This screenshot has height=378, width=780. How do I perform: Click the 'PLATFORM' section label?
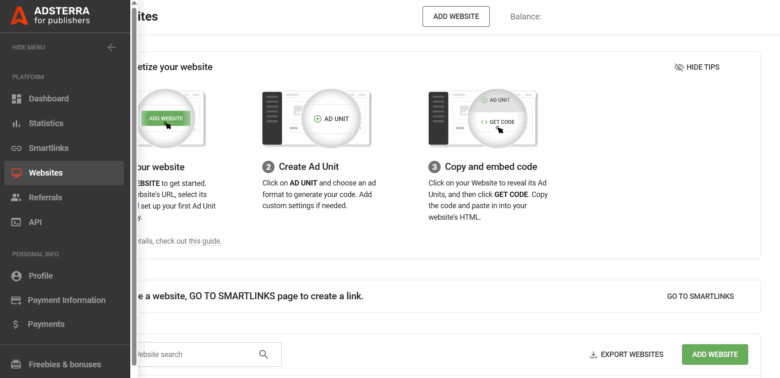click(x=28, y=77)
